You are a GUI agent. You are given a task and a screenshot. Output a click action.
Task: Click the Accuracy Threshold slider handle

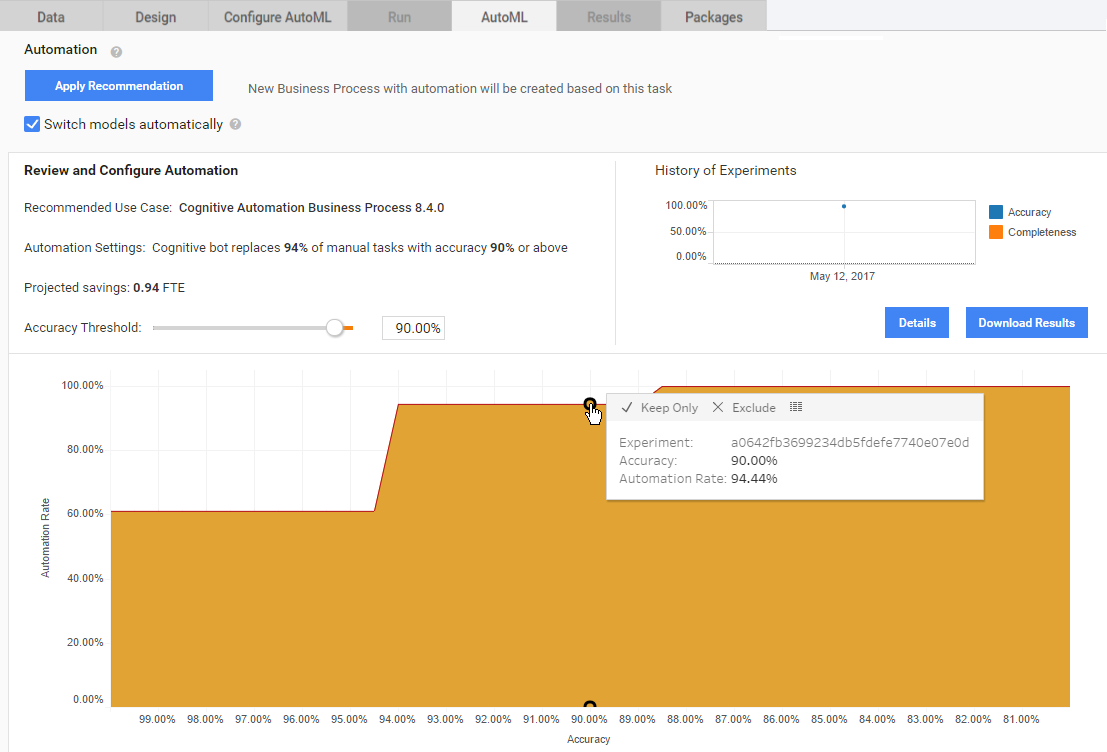click(335, 328)
